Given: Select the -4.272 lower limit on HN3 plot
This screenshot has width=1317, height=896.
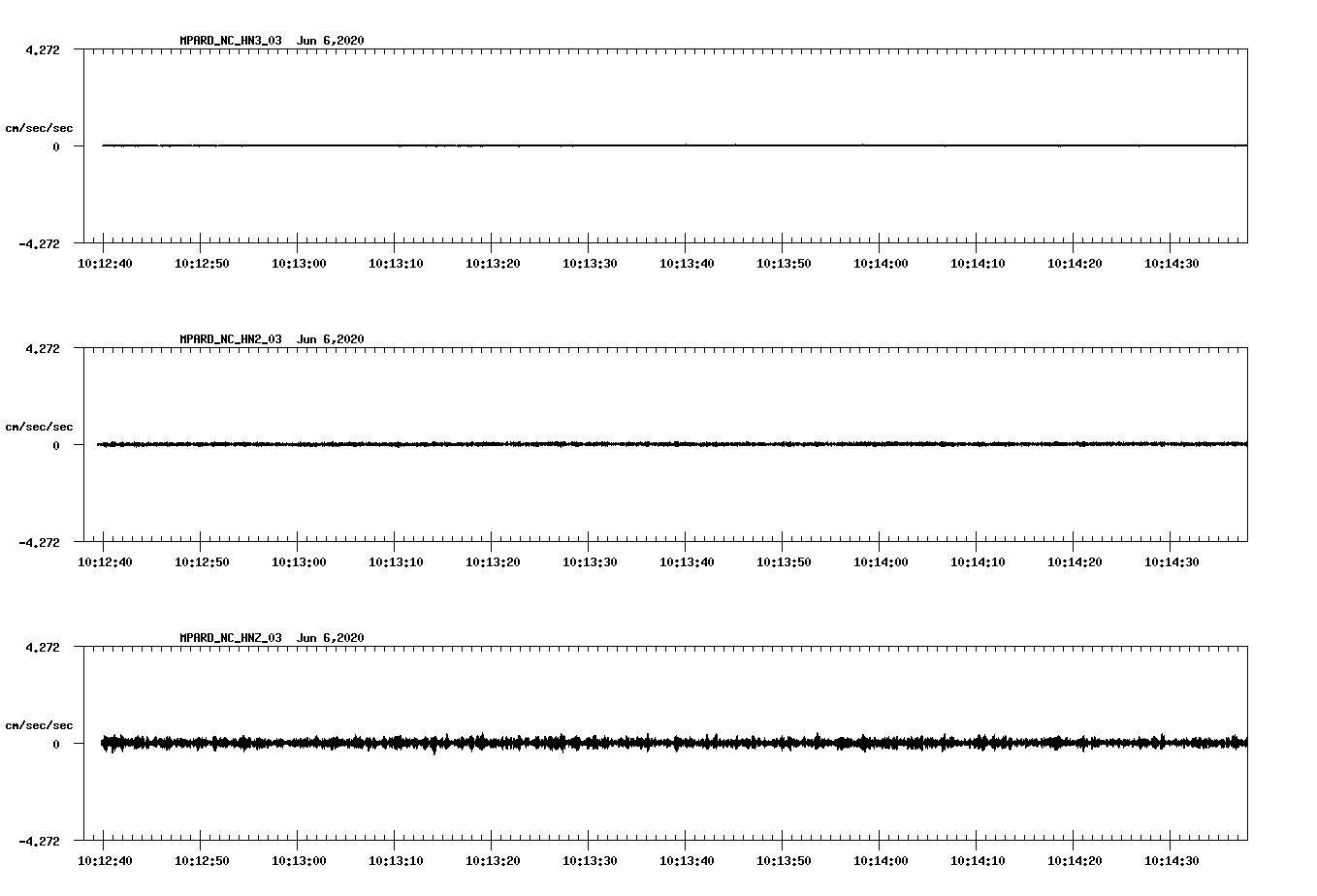Looking at the screenshot, I should [x=39, y=243].
